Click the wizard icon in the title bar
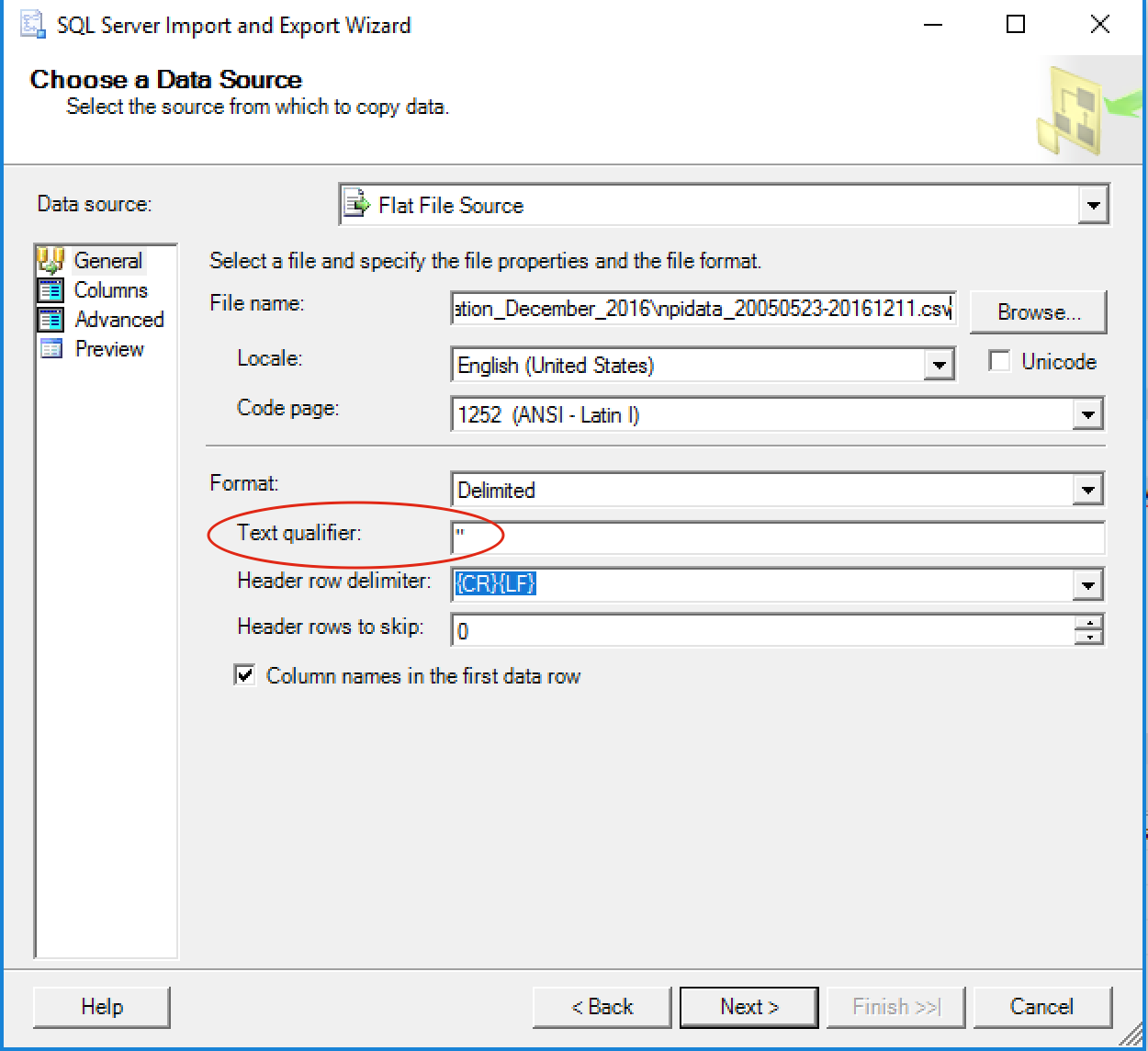Image resolution: width=1148 pixels, height=1051 pixels. [x=33, y=25]
